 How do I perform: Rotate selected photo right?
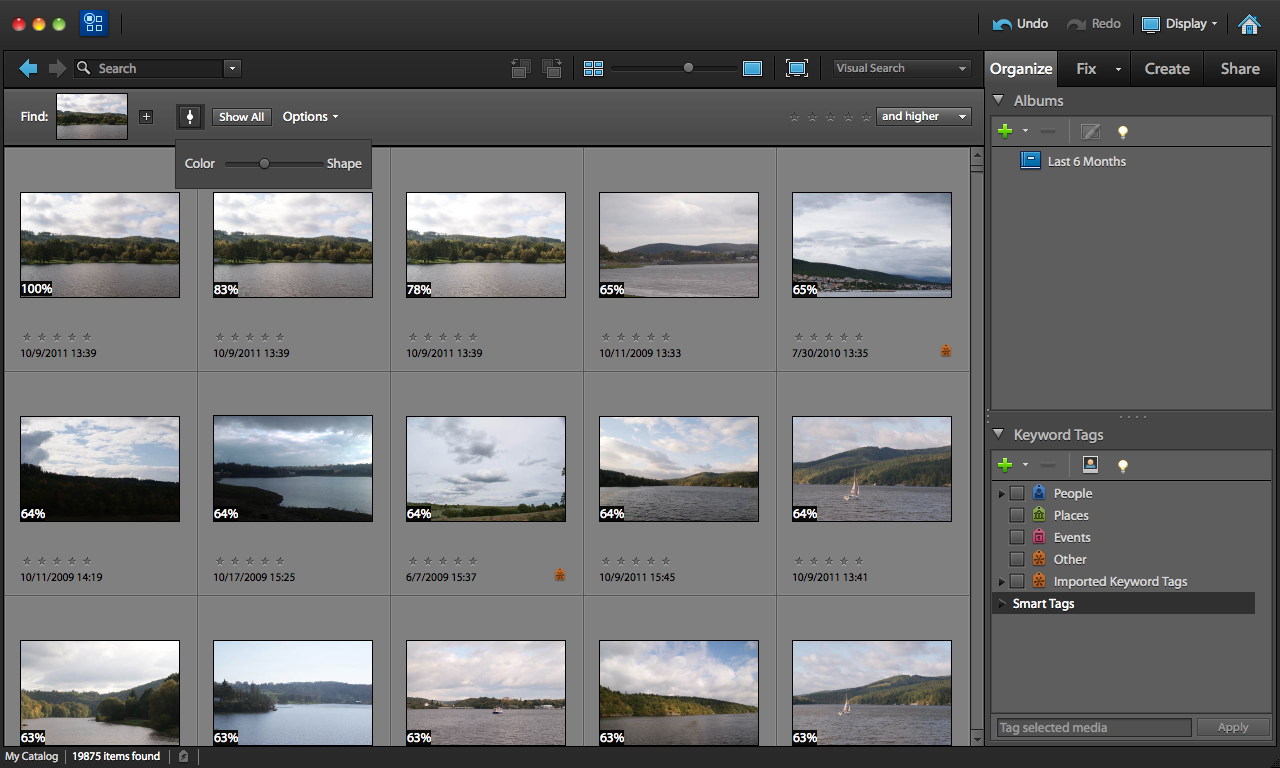[x=552, y=68]
